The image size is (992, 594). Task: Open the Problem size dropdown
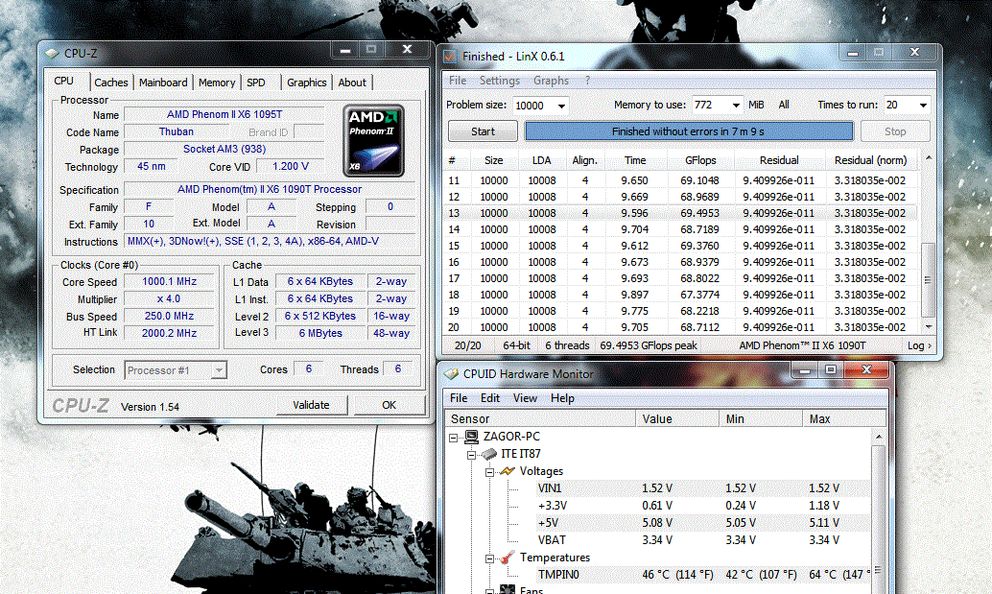click(561, 106)
